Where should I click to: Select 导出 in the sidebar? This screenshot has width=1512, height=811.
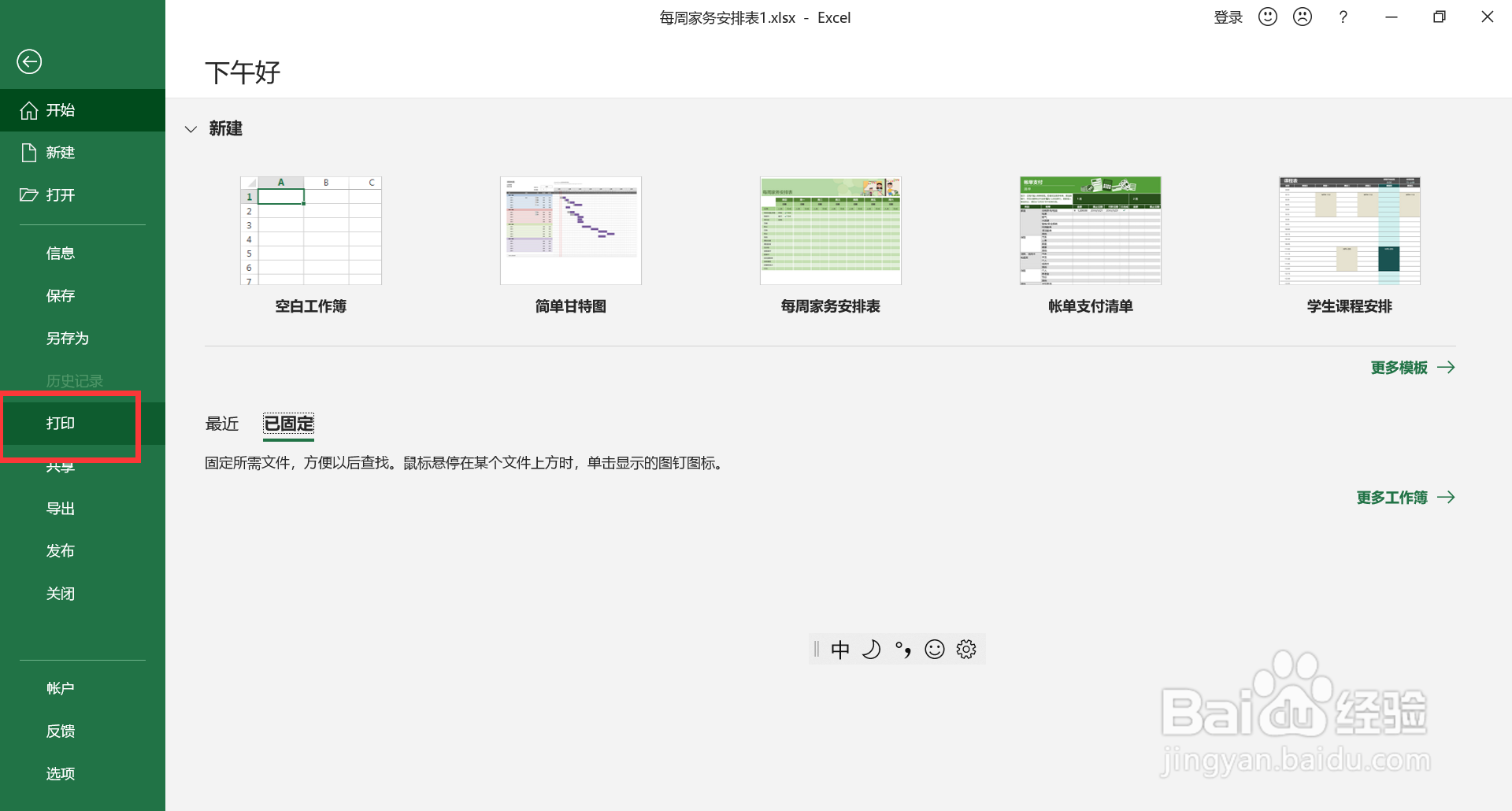click(83, 509)
